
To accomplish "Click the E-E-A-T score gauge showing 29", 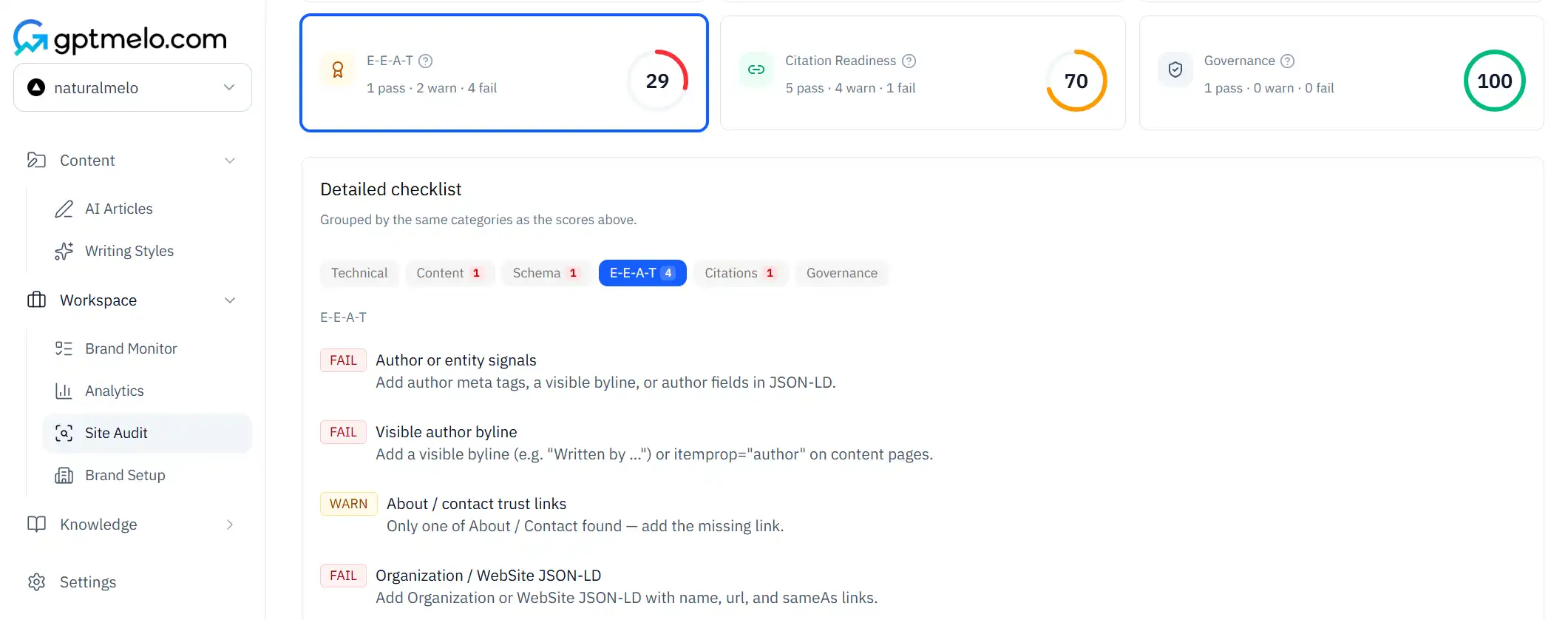I will (x=657, y=81).
